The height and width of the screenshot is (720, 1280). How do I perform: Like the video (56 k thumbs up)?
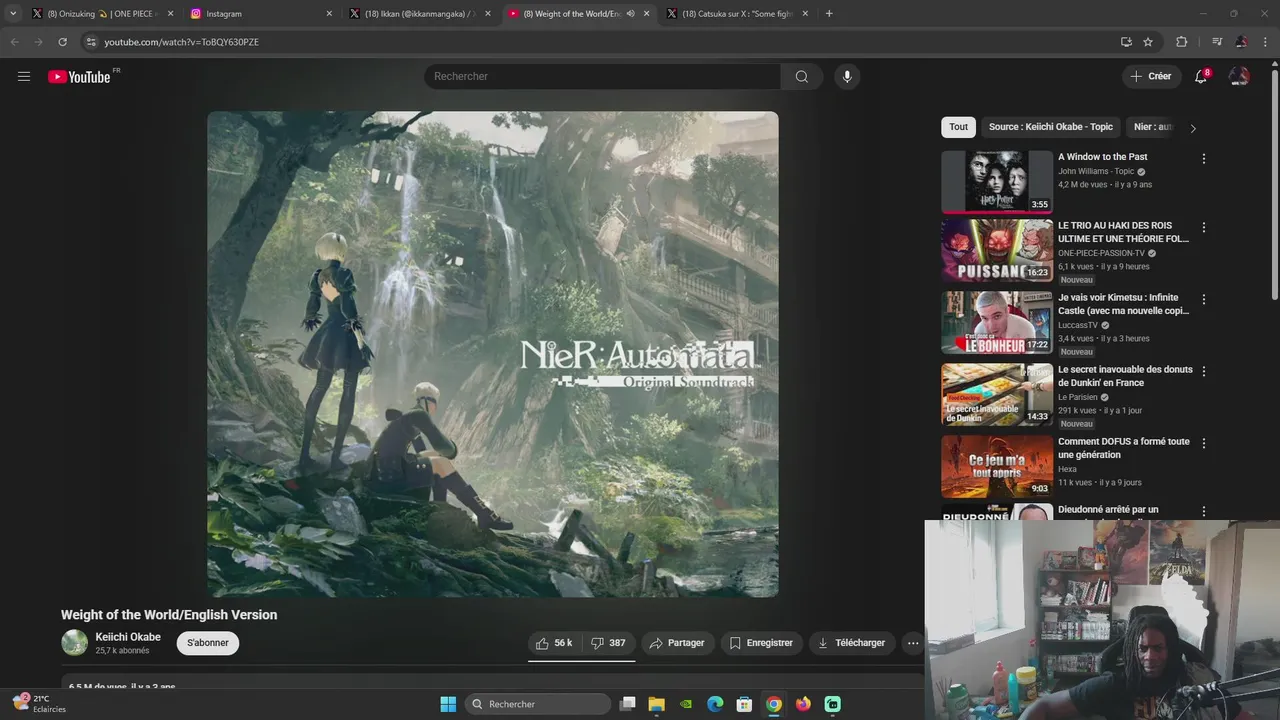(554, 643)
